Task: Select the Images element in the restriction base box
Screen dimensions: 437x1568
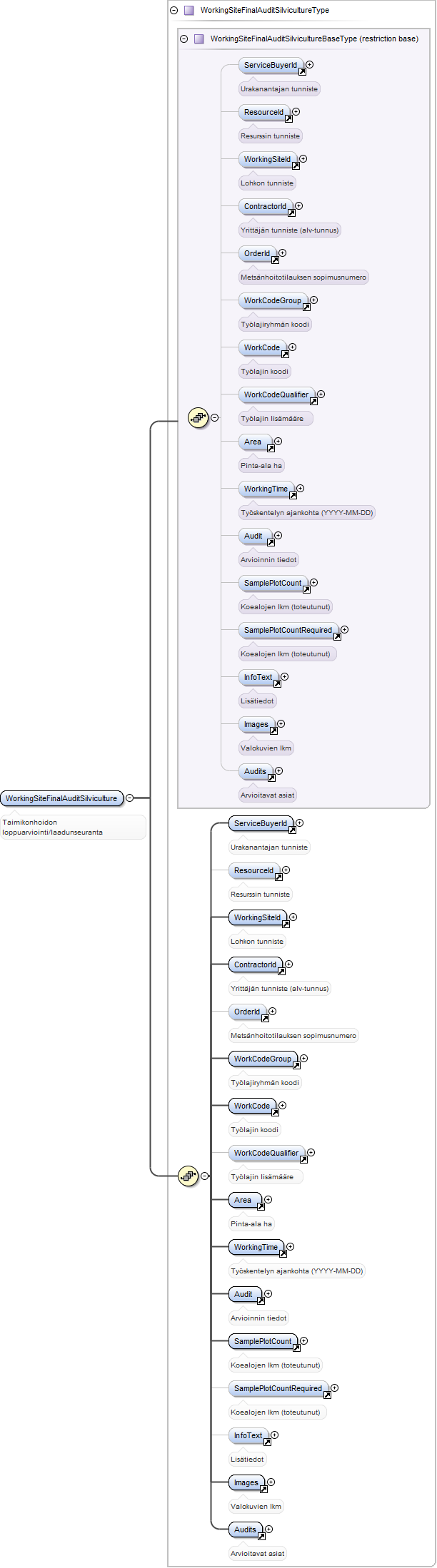Action: point(256,725)
